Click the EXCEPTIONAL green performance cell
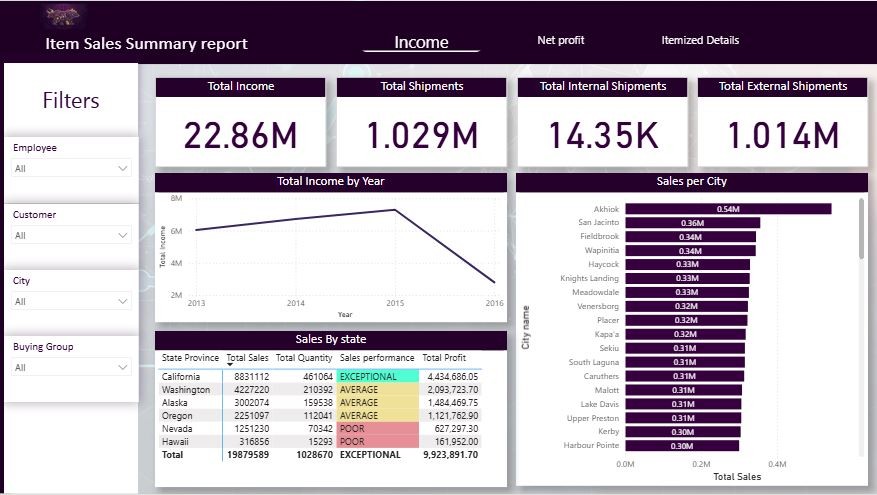Image resolution: width=877 pixels, height=495 pixels. (x=378, y=376)
